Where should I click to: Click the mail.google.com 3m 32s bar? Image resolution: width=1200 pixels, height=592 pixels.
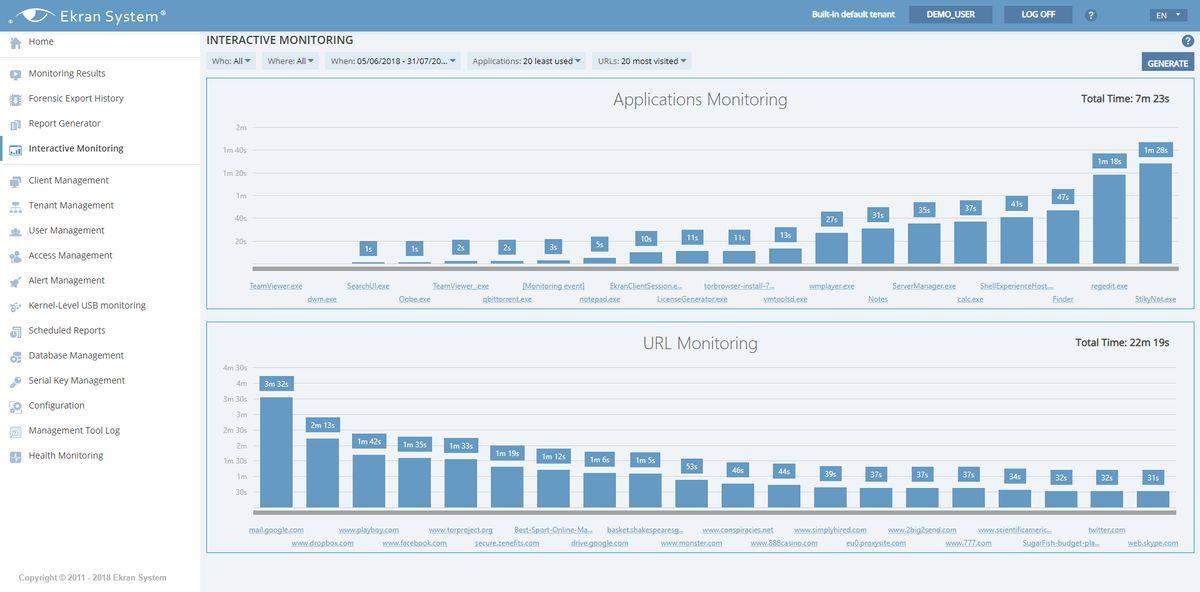(x=276, y=453)
